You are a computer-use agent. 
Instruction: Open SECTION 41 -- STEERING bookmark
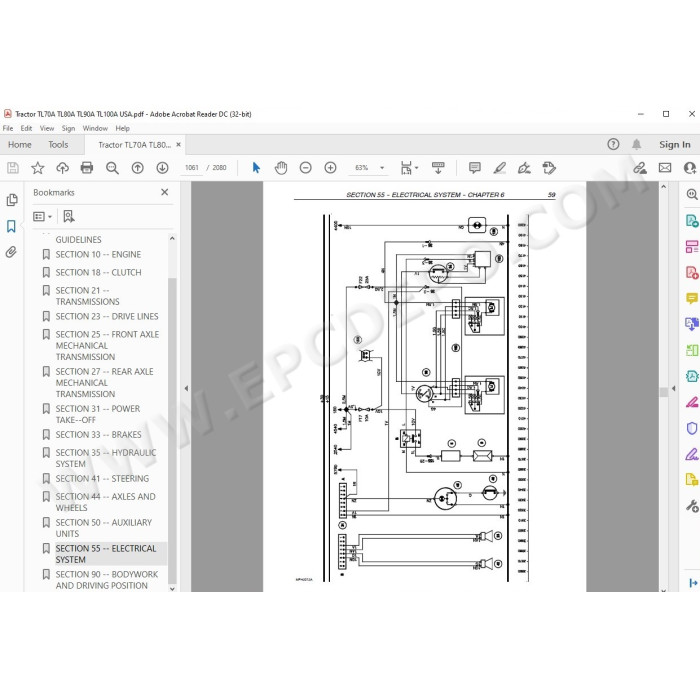click(102, 479)
